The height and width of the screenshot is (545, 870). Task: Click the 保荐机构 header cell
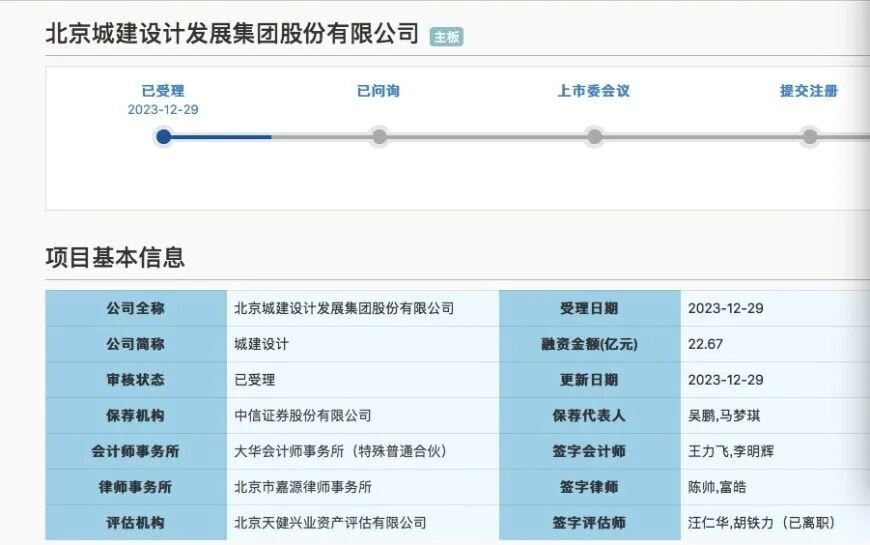tap(136, 415)
